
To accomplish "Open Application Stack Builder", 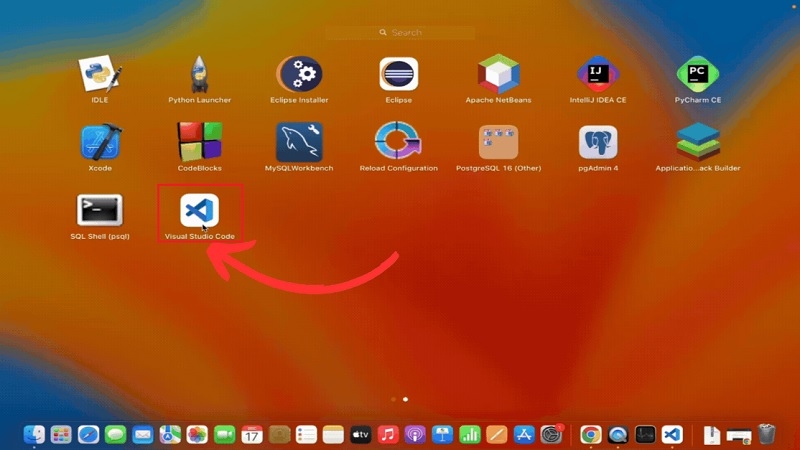I will tap(697, 142).
